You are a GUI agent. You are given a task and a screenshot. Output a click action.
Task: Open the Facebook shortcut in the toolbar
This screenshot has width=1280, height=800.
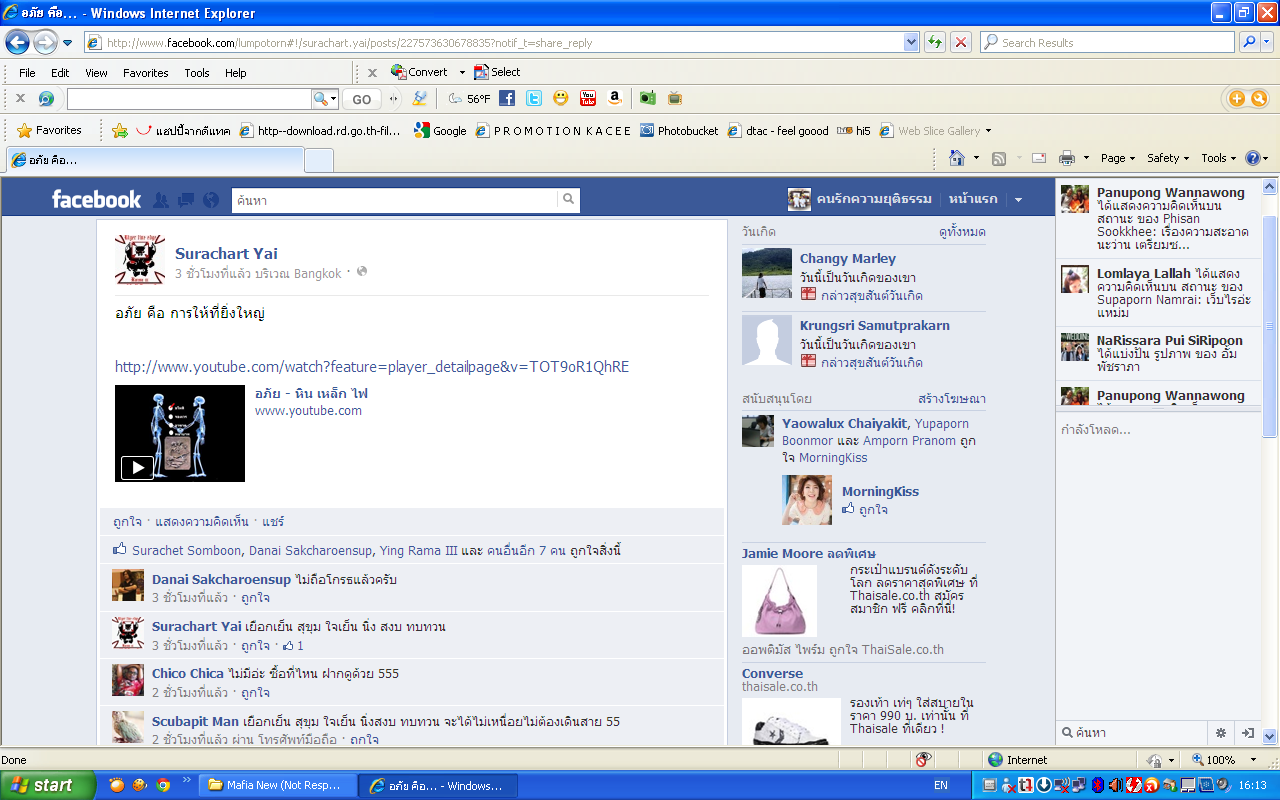click(507, 98)
